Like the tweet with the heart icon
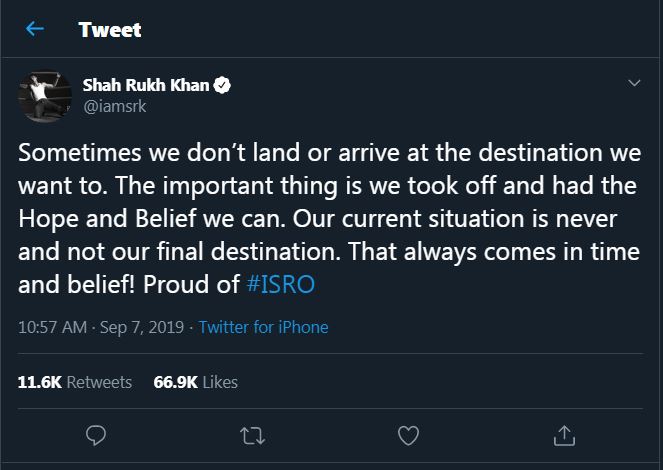The image size is (663, 470). (x=408, y=435)
